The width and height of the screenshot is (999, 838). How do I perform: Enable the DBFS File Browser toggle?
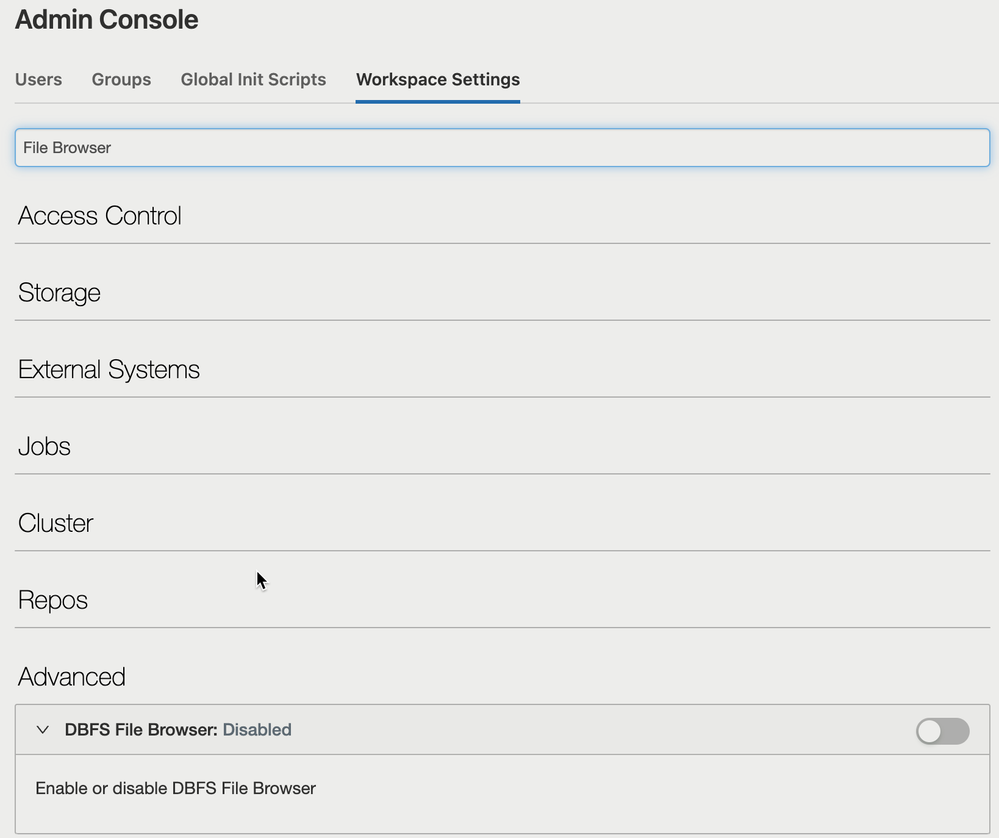tap(942, 731)
